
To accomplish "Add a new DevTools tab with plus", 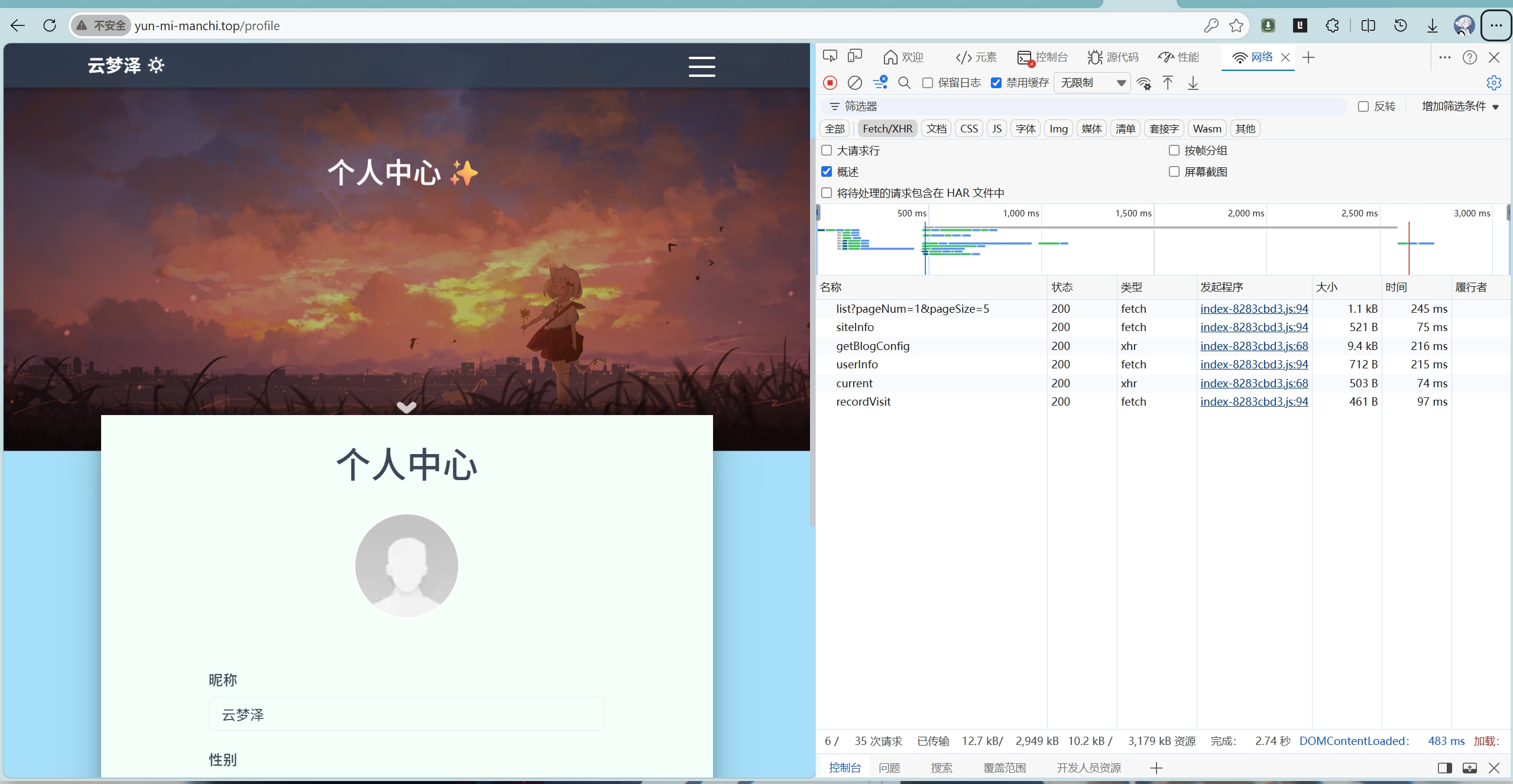I will point(1308,57).
